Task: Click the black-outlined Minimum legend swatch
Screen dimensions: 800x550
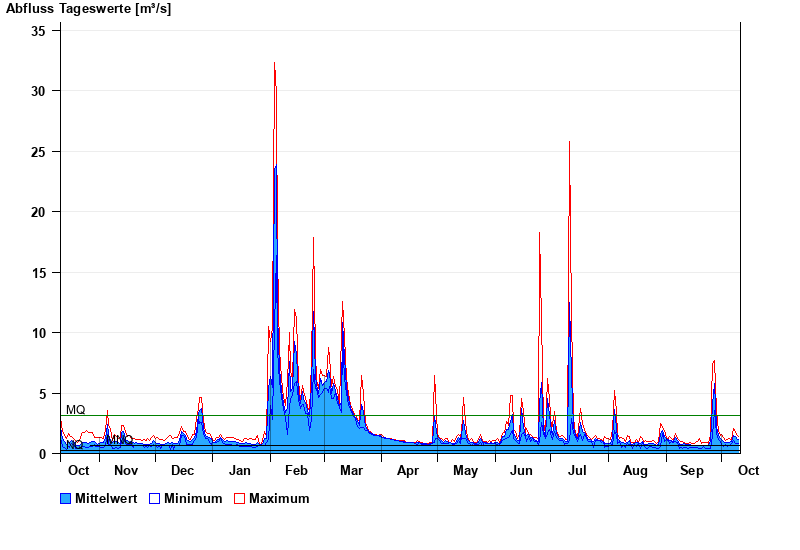Action: coord(154,498)
